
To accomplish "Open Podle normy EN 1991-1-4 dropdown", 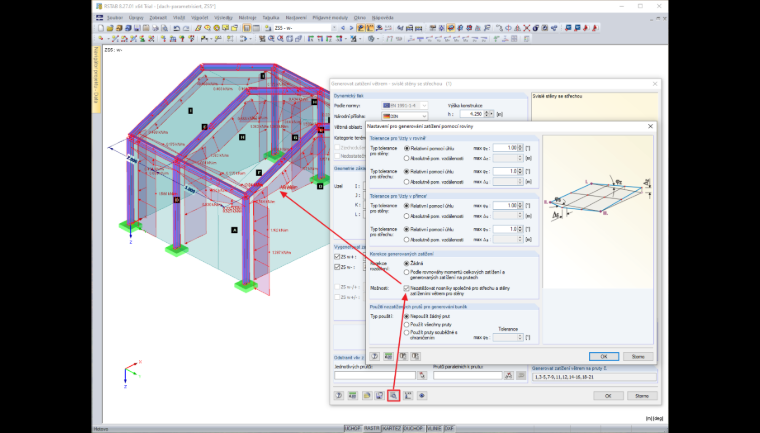I will point(404,105).
